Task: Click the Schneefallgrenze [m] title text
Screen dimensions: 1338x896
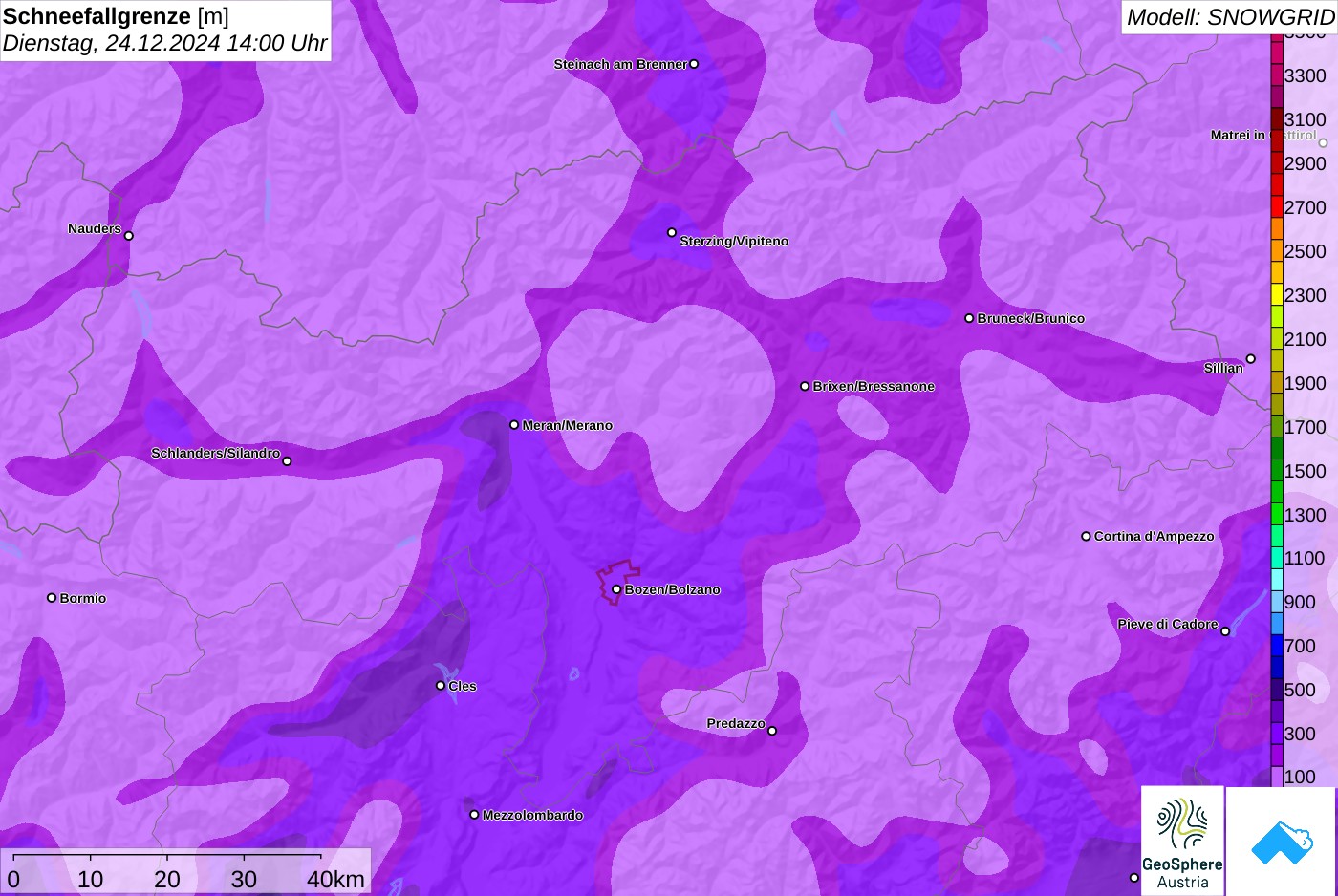Action: click(x=116, y=16)
